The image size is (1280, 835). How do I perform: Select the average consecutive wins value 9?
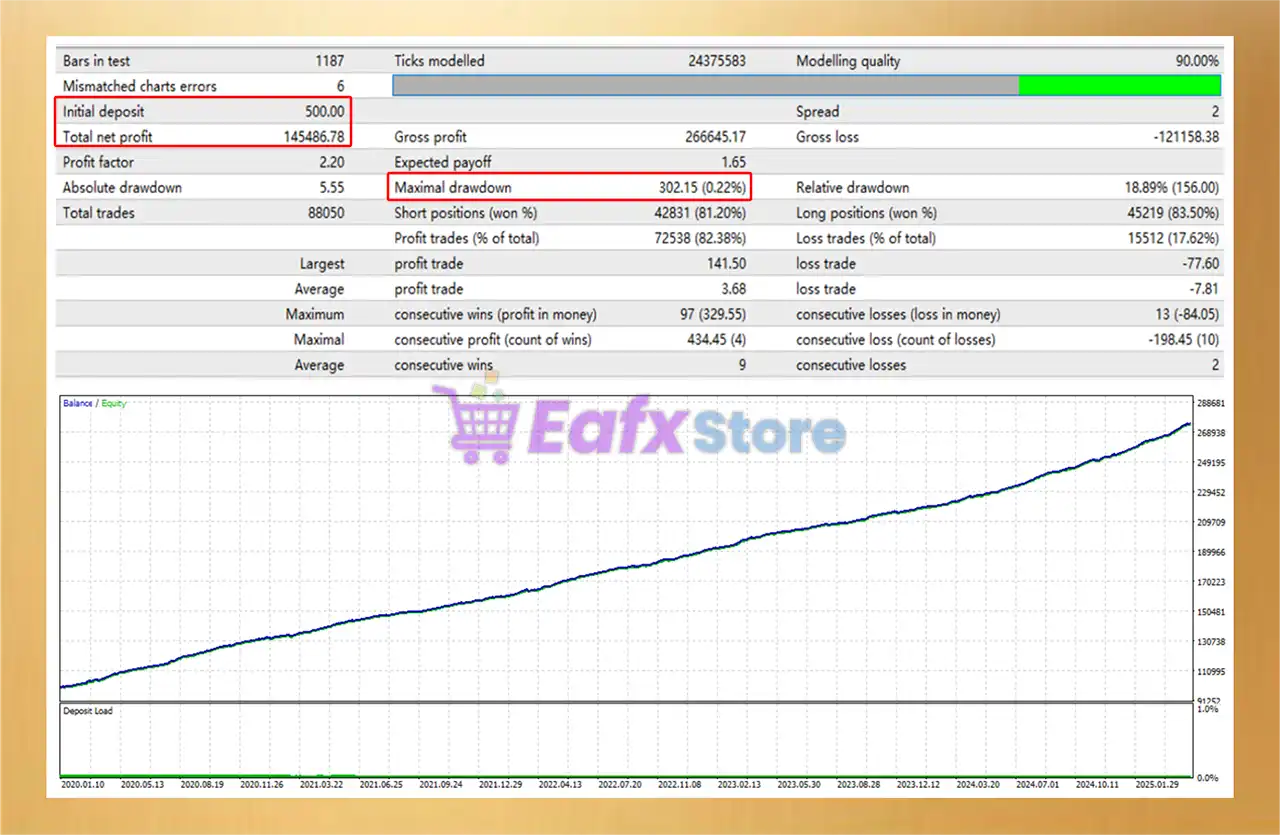(x=742, y=365)
